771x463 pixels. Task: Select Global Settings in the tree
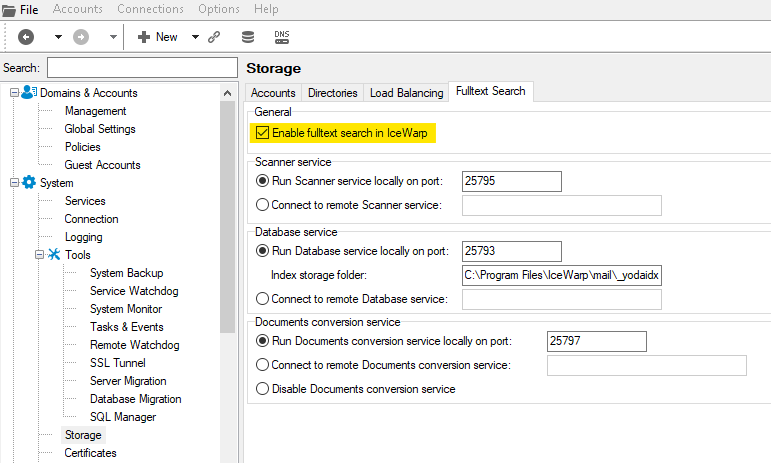pyautogui.click(x=100, y=129)
